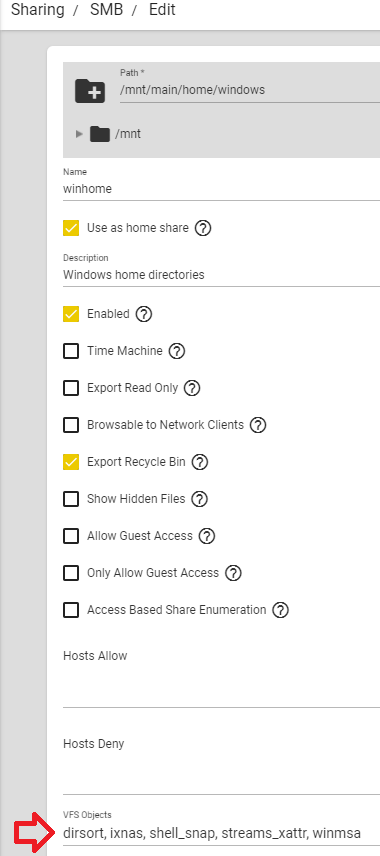Tick the Show Hidden Files checkbox
380x856 pixels.
(x=71, y=499)
